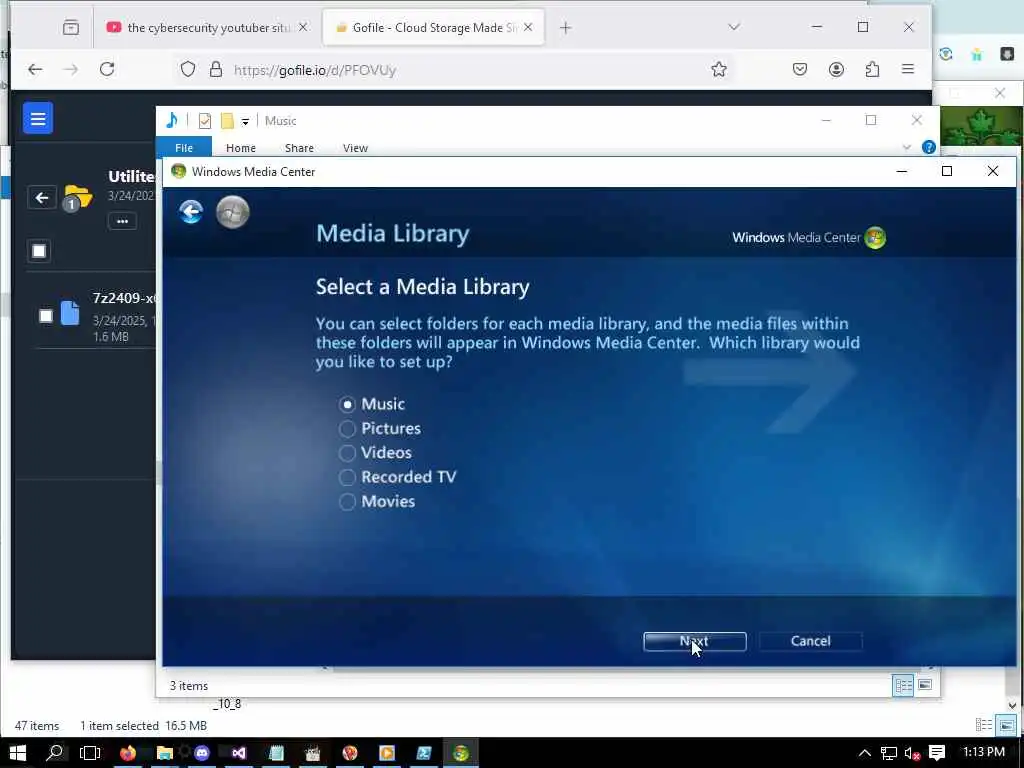Open Visual Studio from the taskbar
The height and width of the screenshot is (768, 1024).
(x=239, y=753)
